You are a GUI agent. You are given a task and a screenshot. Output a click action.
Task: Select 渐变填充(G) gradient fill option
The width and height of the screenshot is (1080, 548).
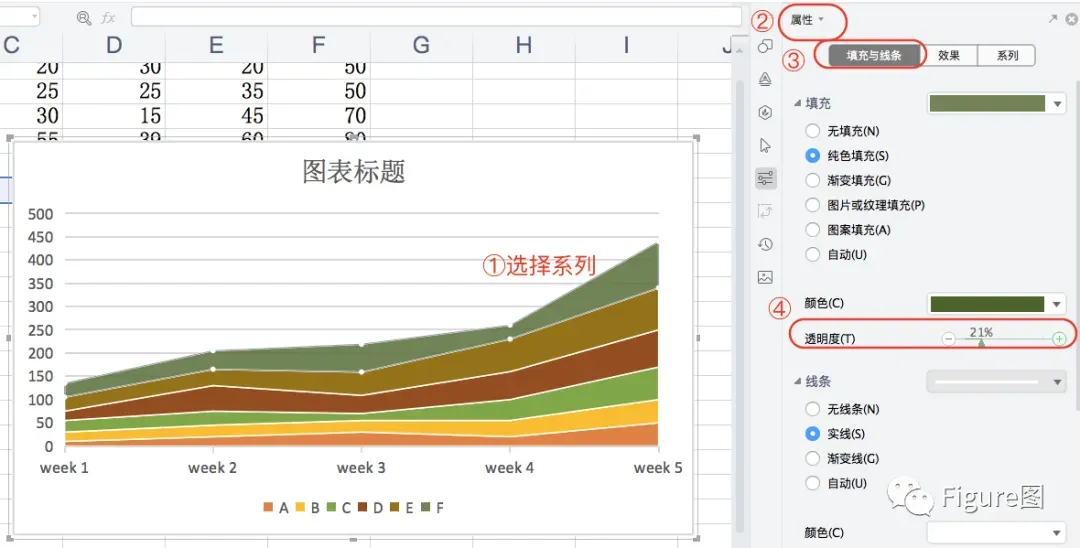click(x=813, y=180)
